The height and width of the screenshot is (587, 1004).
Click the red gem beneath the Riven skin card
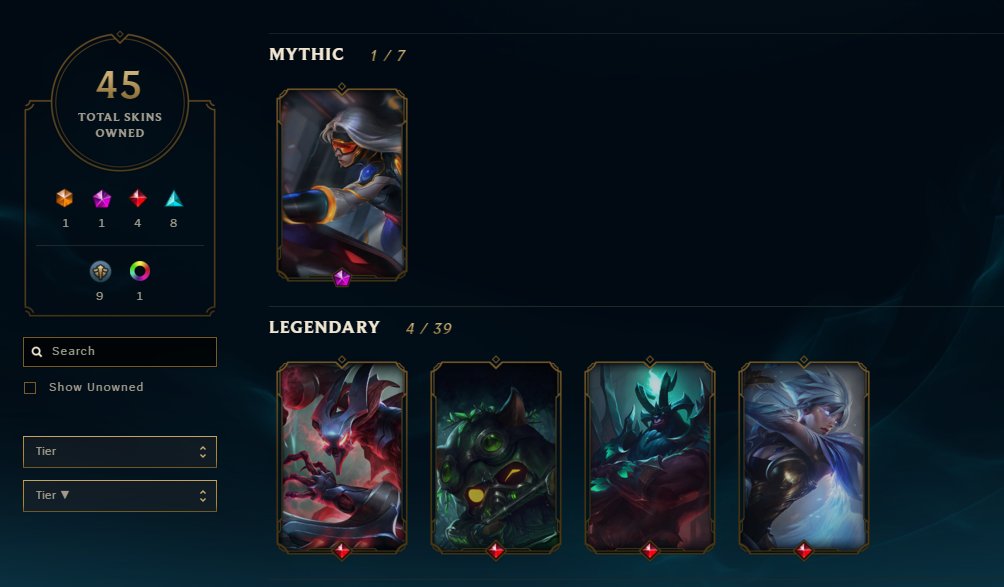(x=804, y=550)
